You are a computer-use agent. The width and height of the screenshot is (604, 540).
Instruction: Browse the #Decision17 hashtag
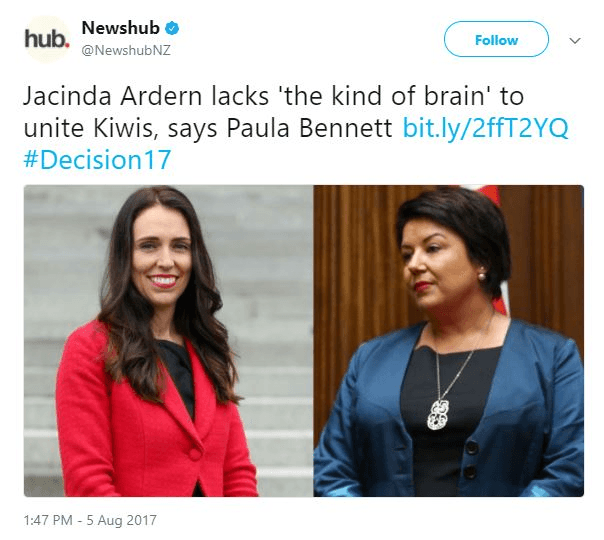click(x=97, y=160)
